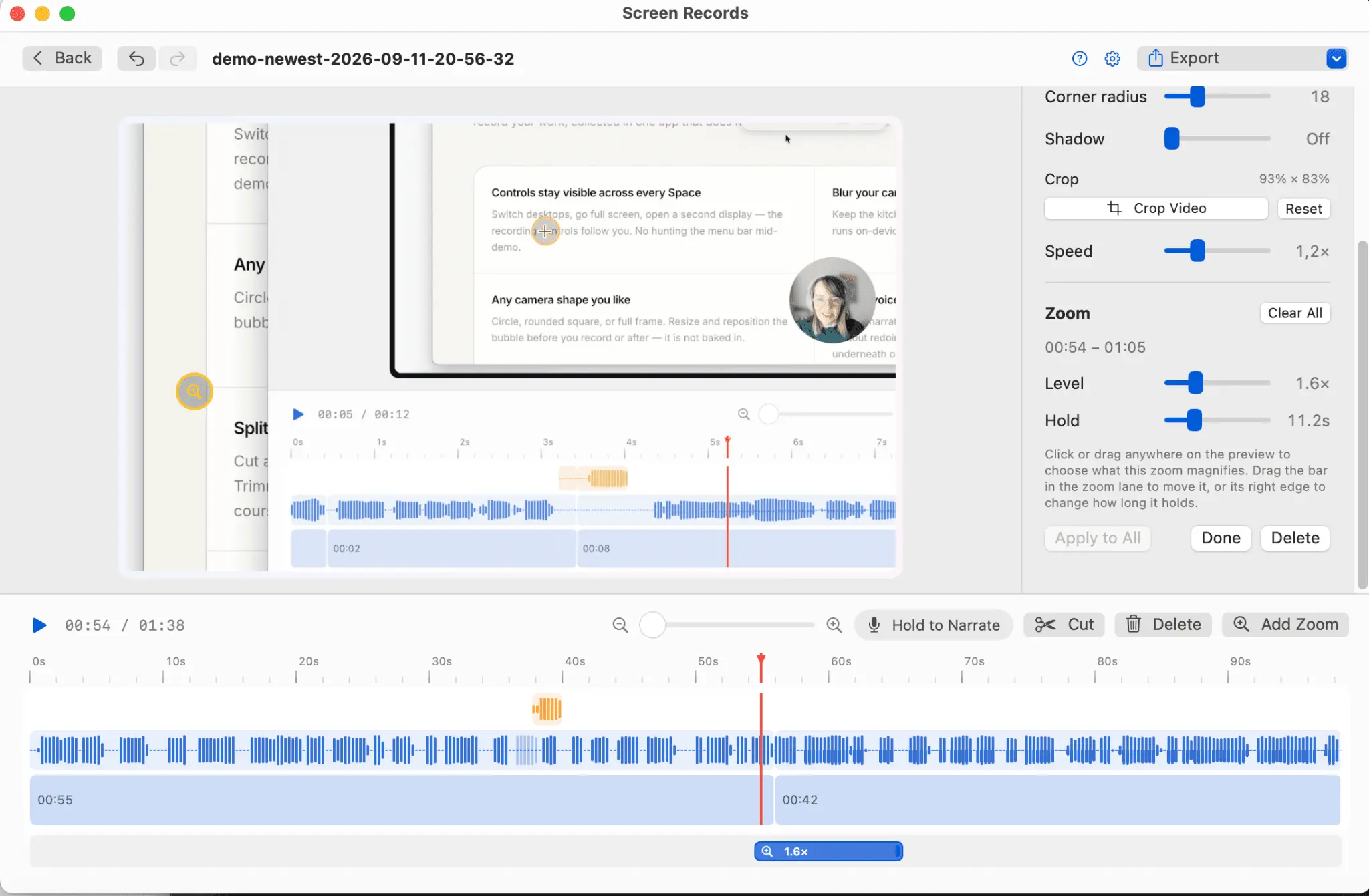Click the webcam bubble in the preview
This screenshot has height=896, width=1369.
click(832, 300)
